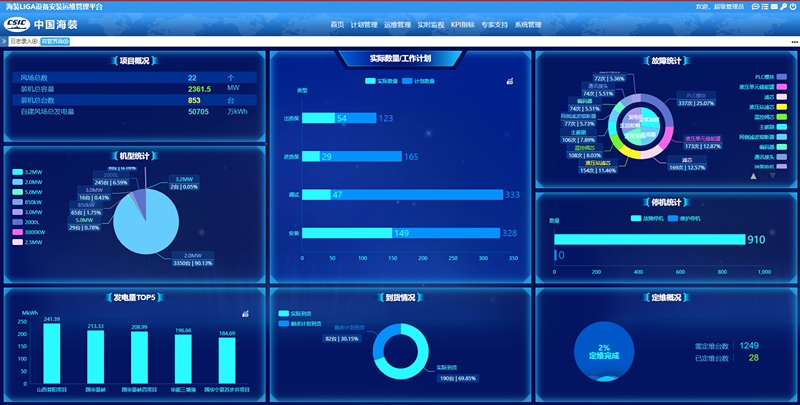
Task: Select the actual-quantity bar labeled 149
Action: pos(347,233)
